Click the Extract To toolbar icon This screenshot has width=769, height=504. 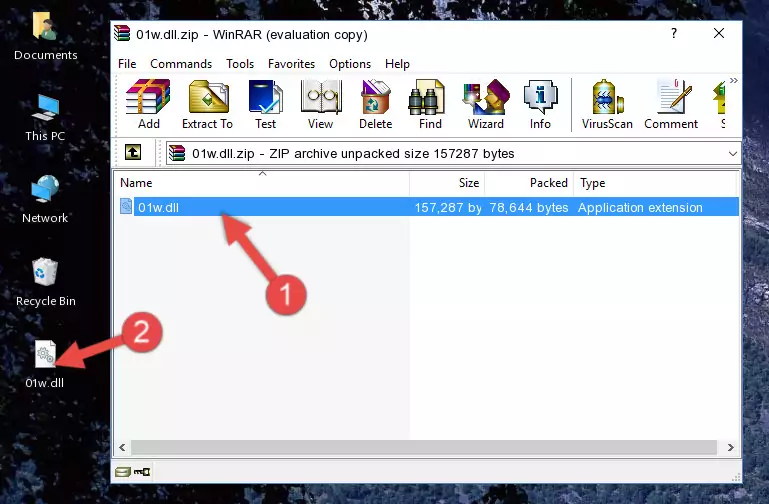[x=207, y=104]
